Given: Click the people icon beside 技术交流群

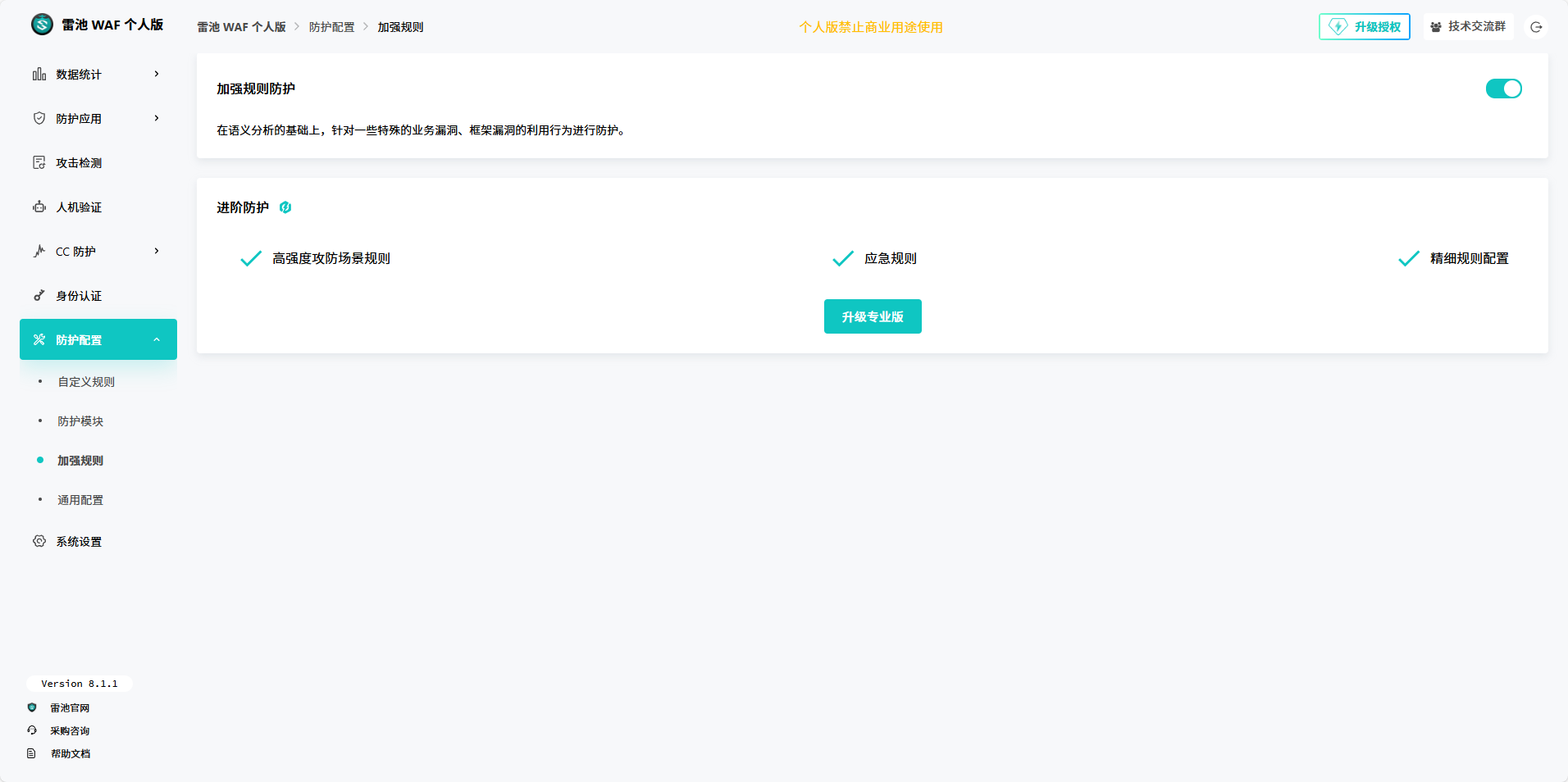Looking at the screenshot, I should point(1436,27).
